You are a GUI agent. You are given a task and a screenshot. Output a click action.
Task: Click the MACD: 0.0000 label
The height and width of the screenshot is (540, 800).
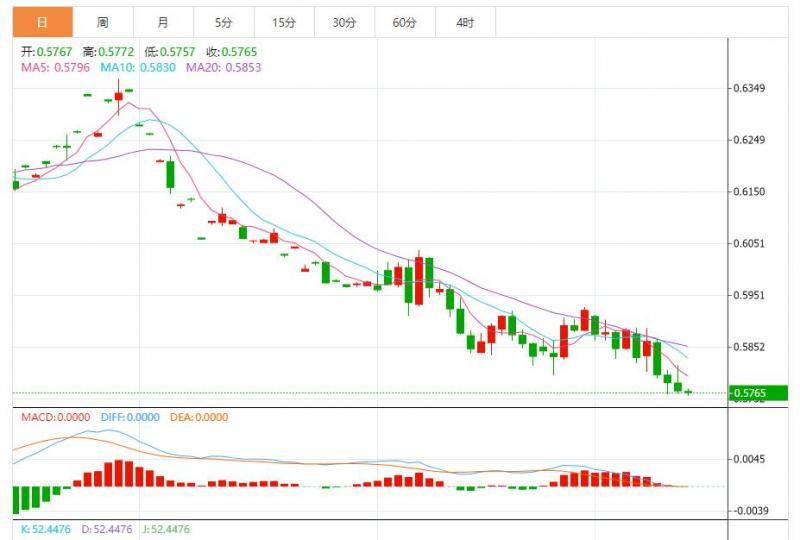click(55, 417)
